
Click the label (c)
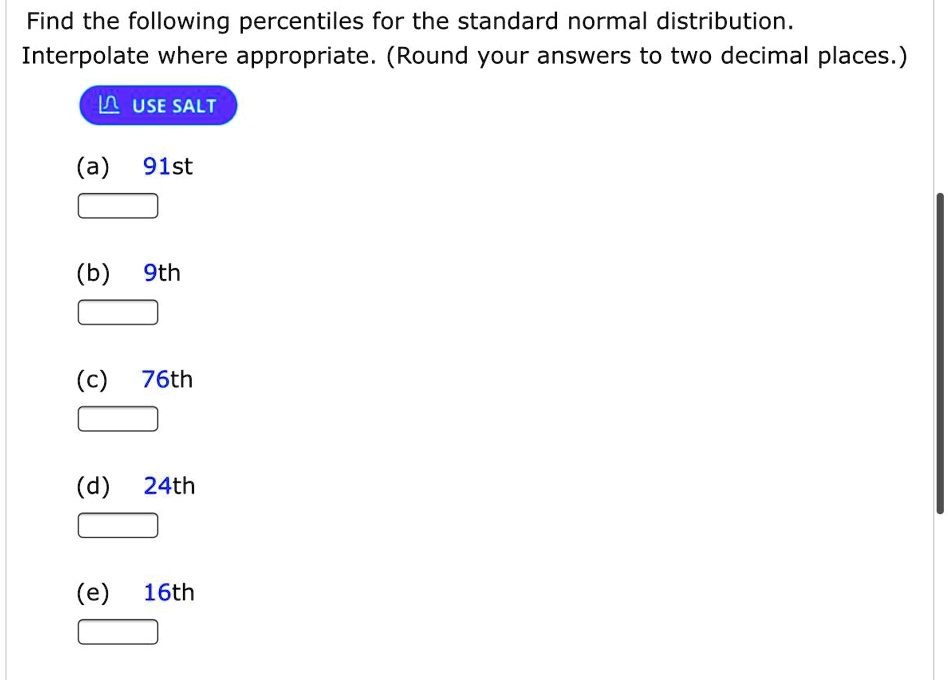[x=94, y=380]
